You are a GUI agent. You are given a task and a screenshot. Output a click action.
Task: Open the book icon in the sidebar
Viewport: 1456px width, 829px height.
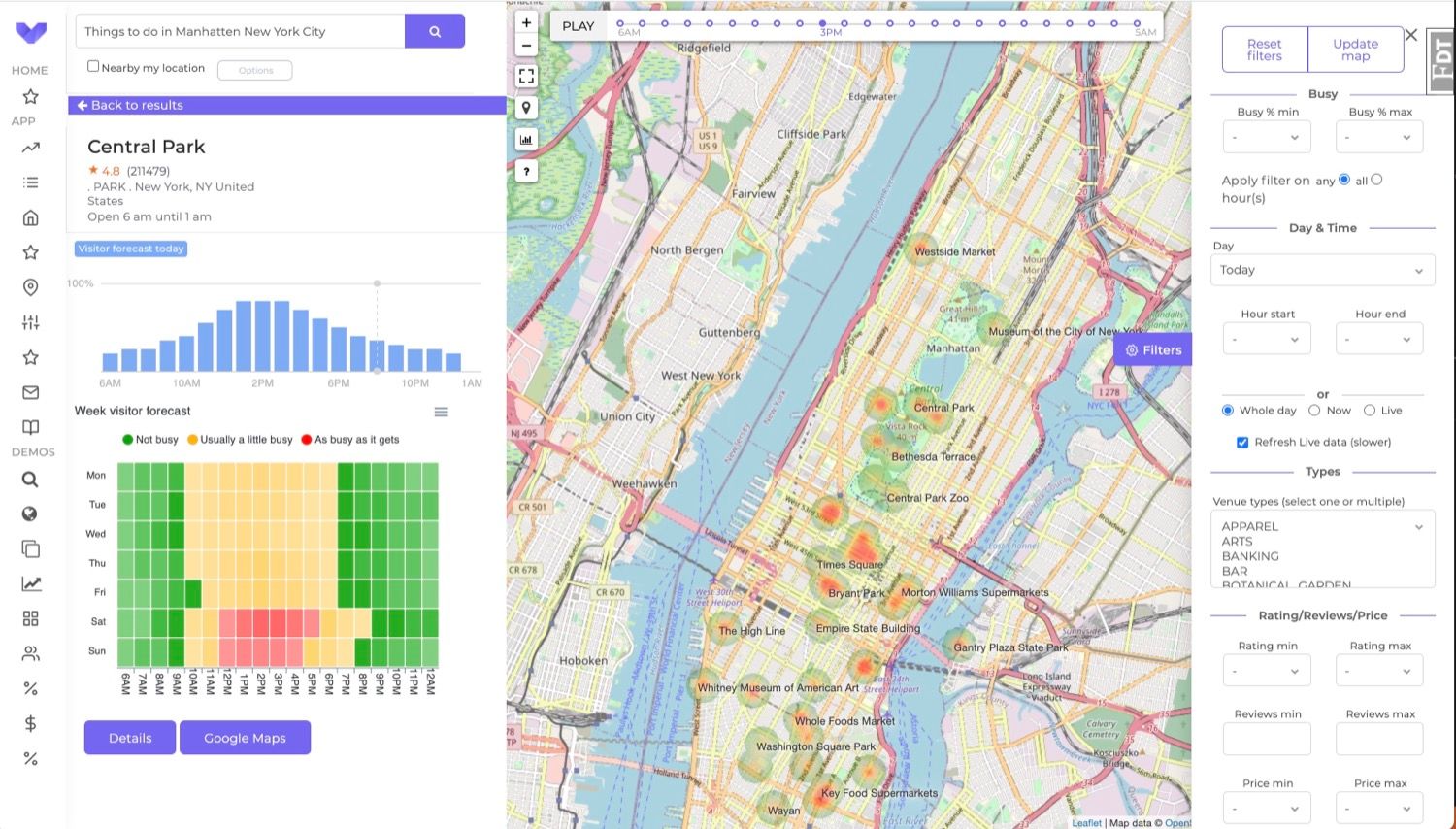pos(31,427)
